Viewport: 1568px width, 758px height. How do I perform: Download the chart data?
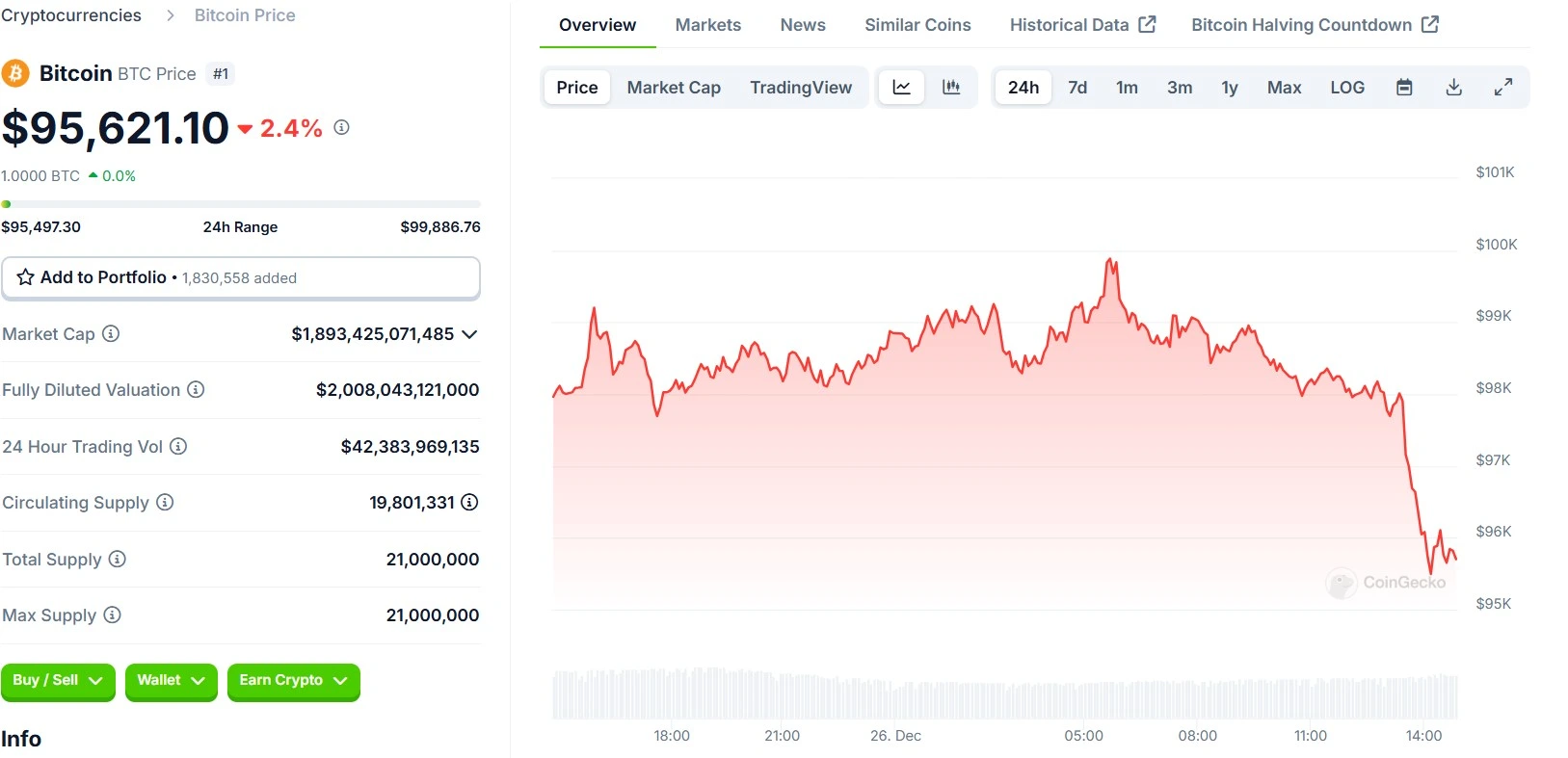coord(1454,88)
